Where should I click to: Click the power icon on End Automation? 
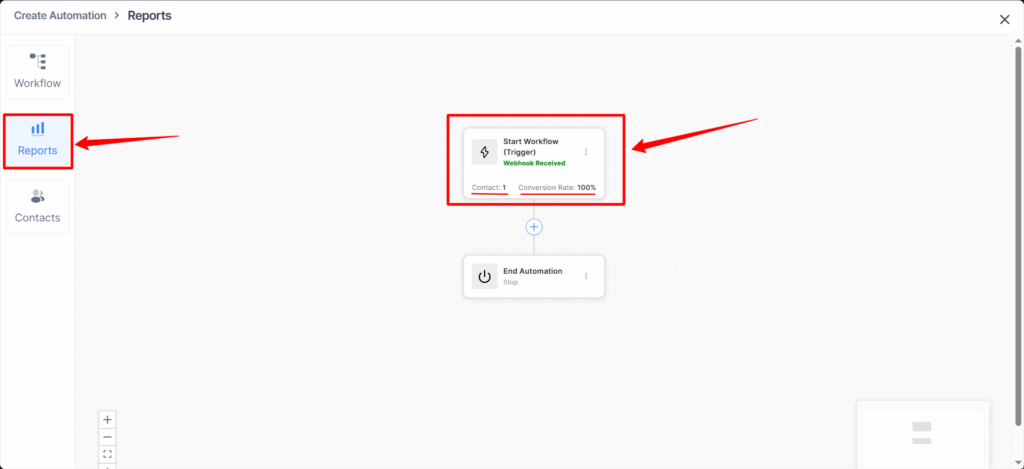click(484, 277)
